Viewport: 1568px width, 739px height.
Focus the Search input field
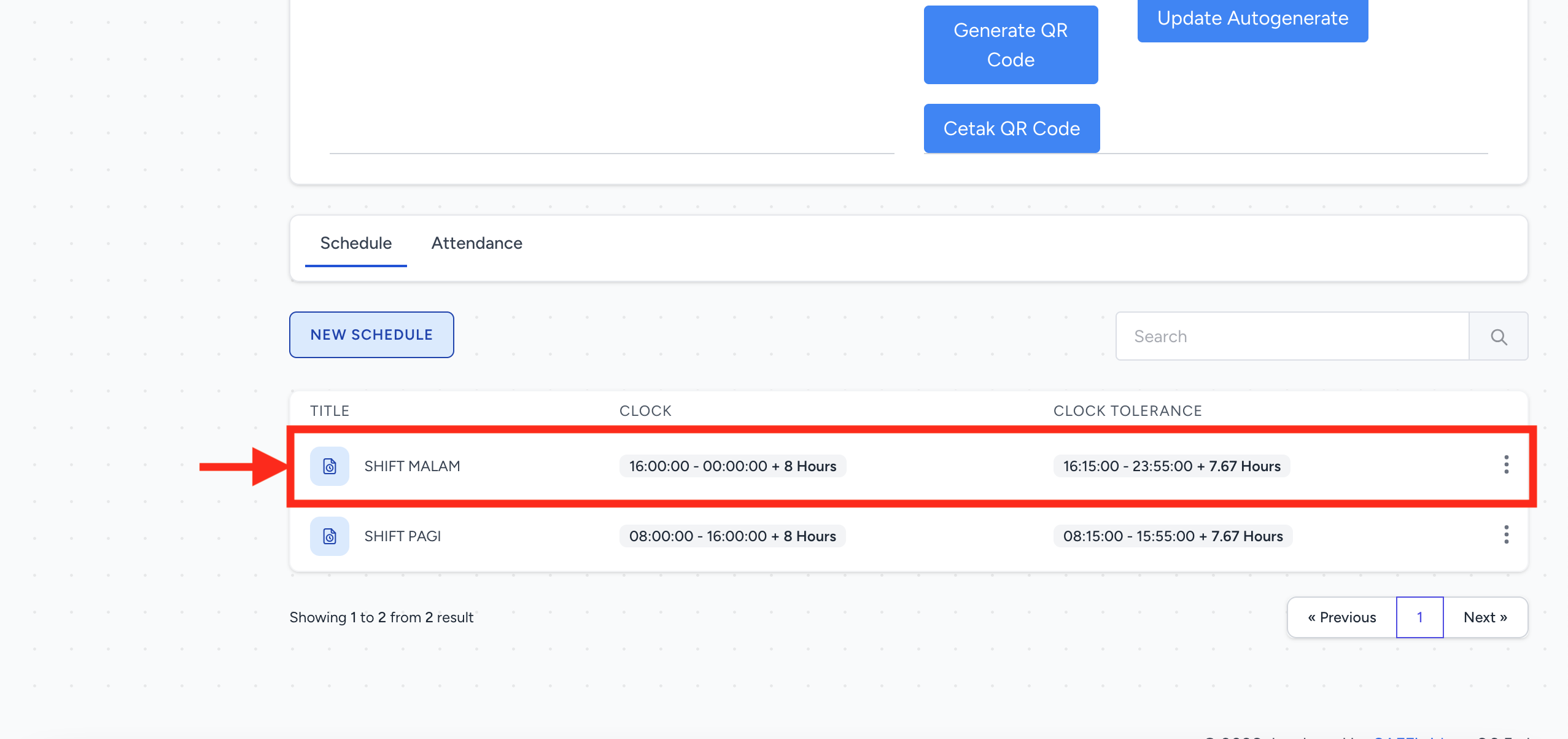pos(1292,337)
